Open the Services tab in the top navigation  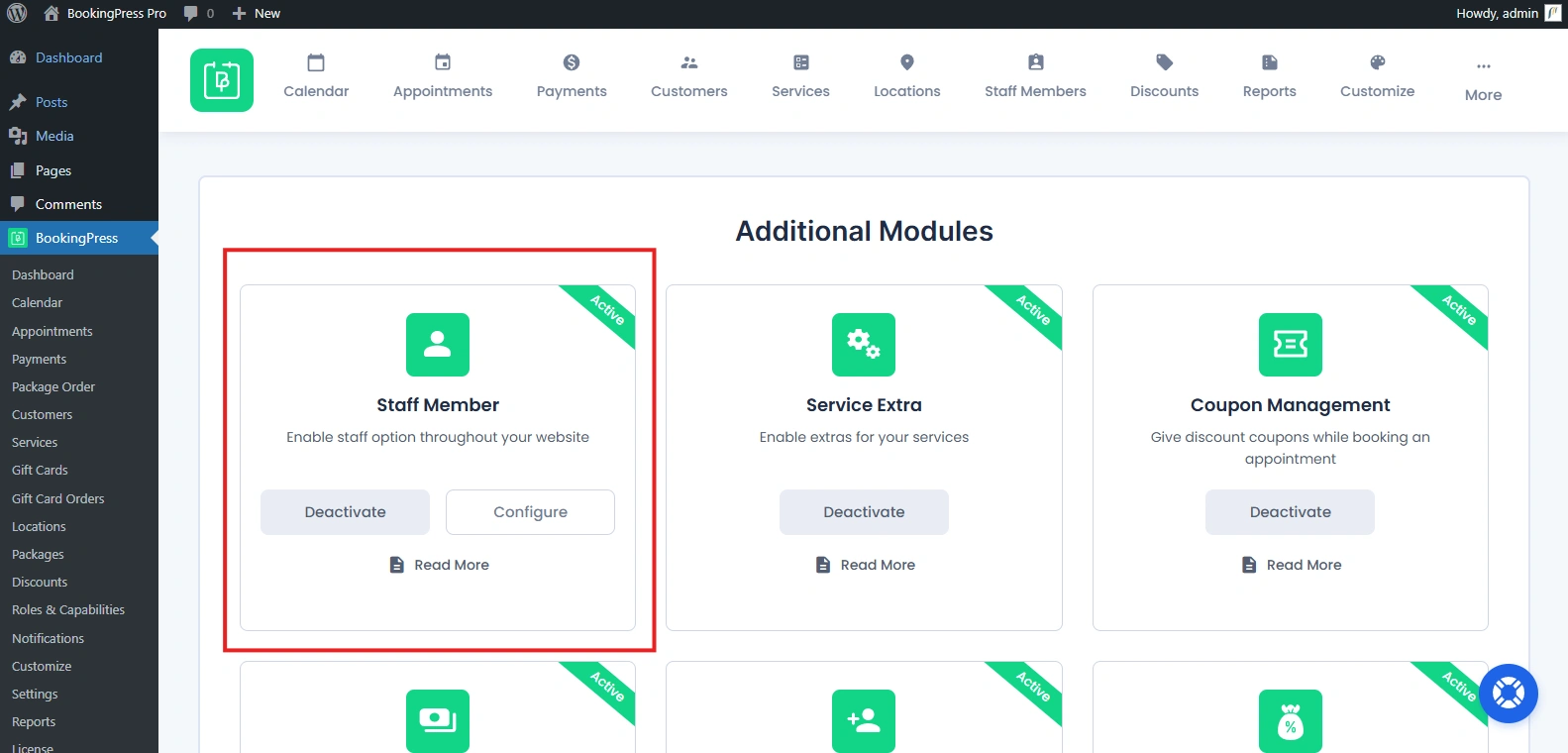pos(800,77)
